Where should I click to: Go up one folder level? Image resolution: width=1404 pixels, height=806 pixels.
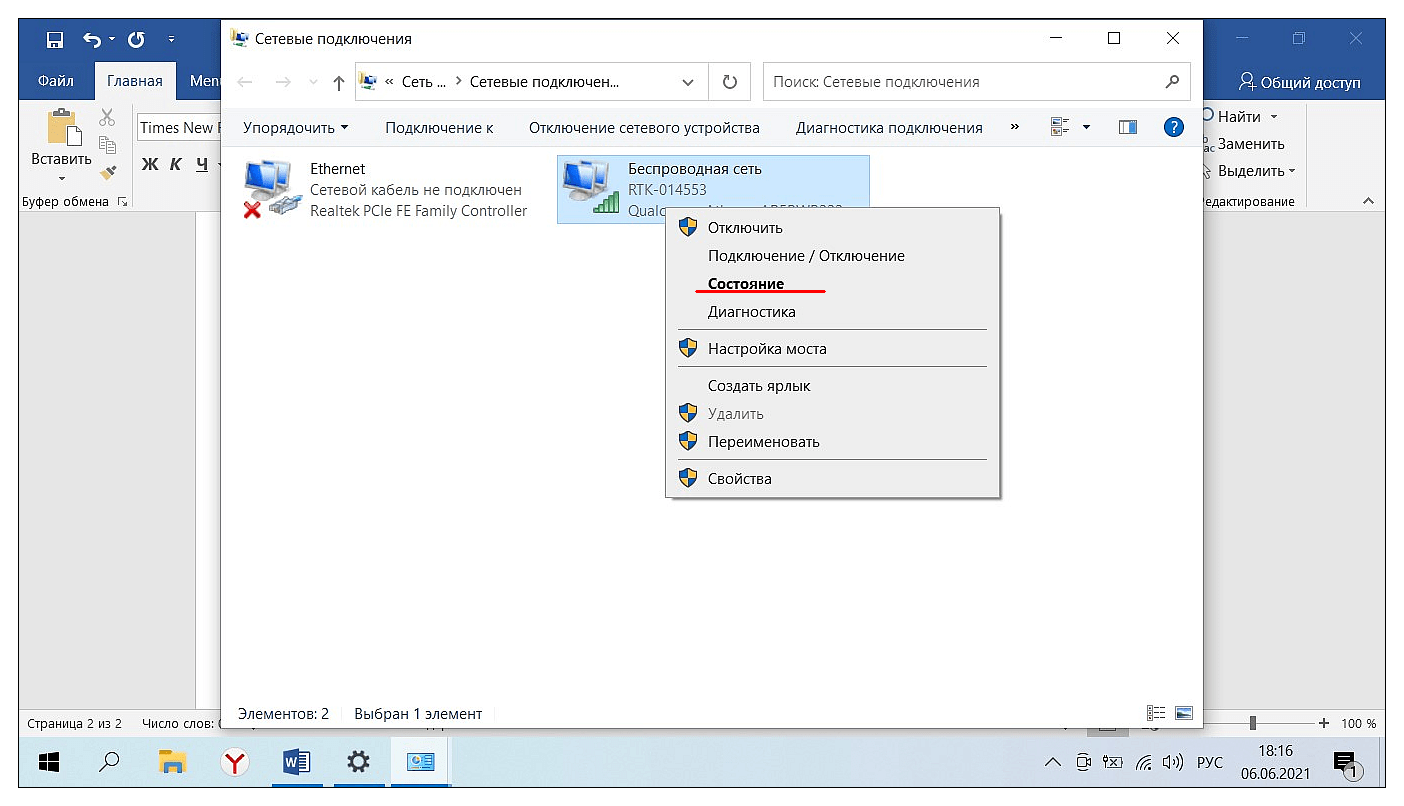pyautogui.click(x=339, y=82)
